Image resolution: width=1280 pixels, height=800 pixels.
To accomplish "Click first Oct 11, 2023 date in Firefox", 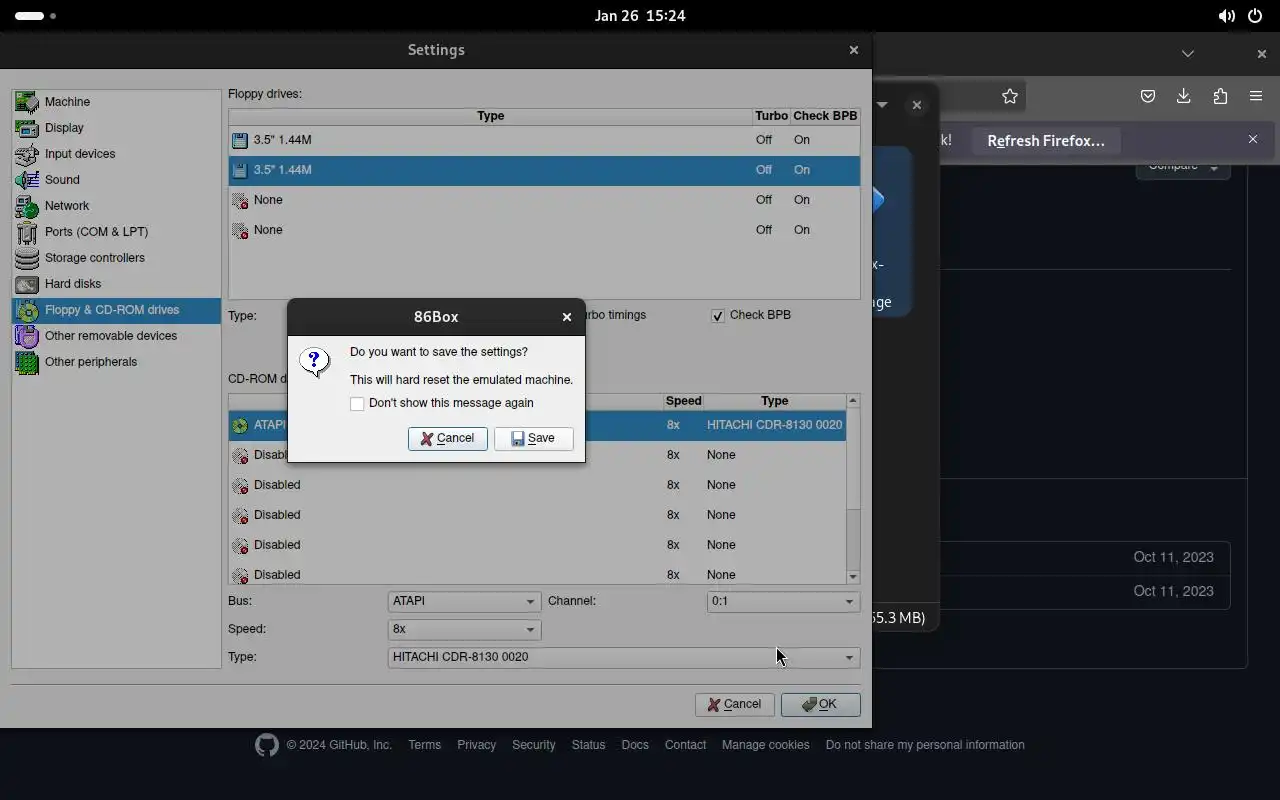I will pos(1174,558).
